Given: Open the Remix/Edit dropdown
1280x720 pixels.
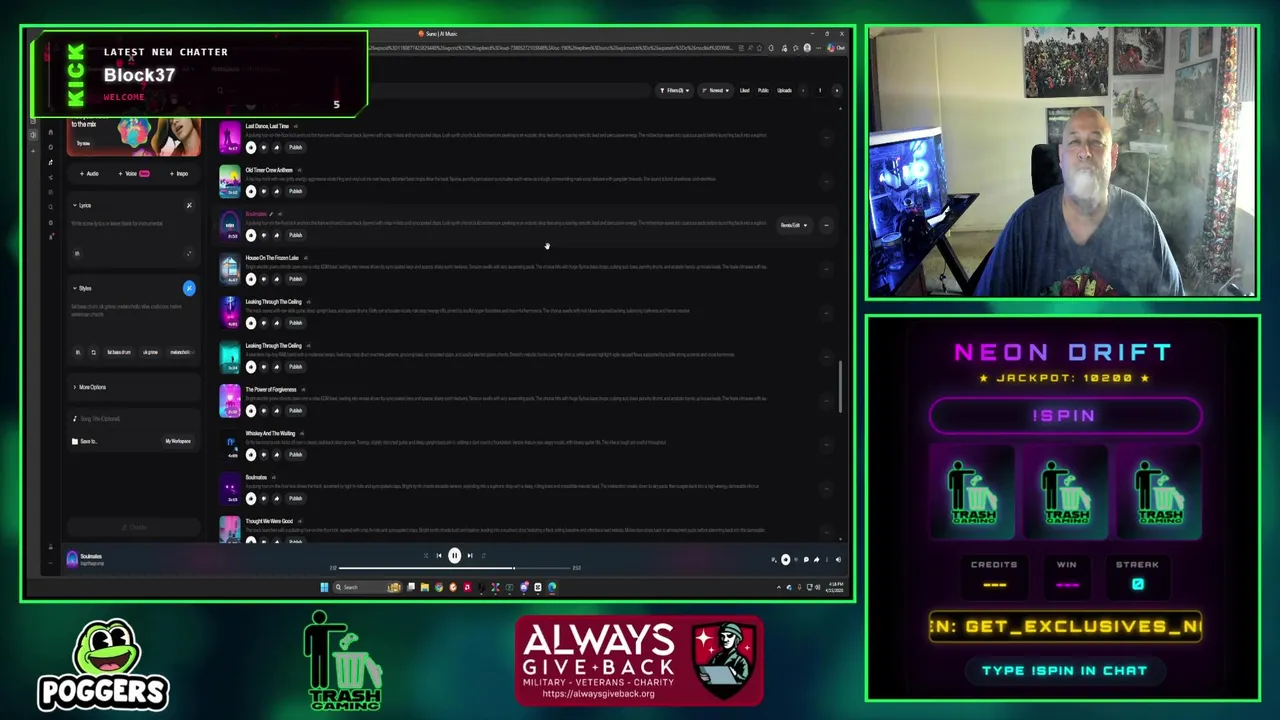Looking at the screenshot, I should [x=794, y=226].
